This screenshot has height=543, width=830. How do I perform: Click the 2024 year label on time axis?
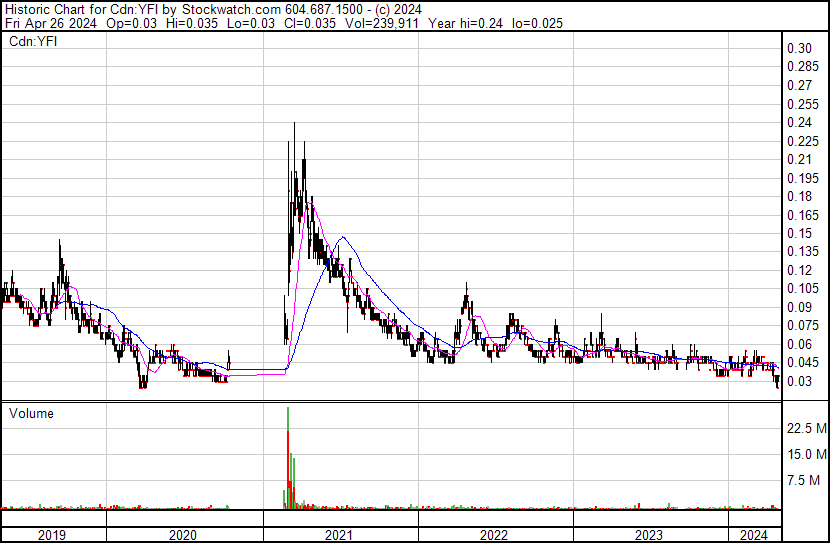tap(754, 535)
